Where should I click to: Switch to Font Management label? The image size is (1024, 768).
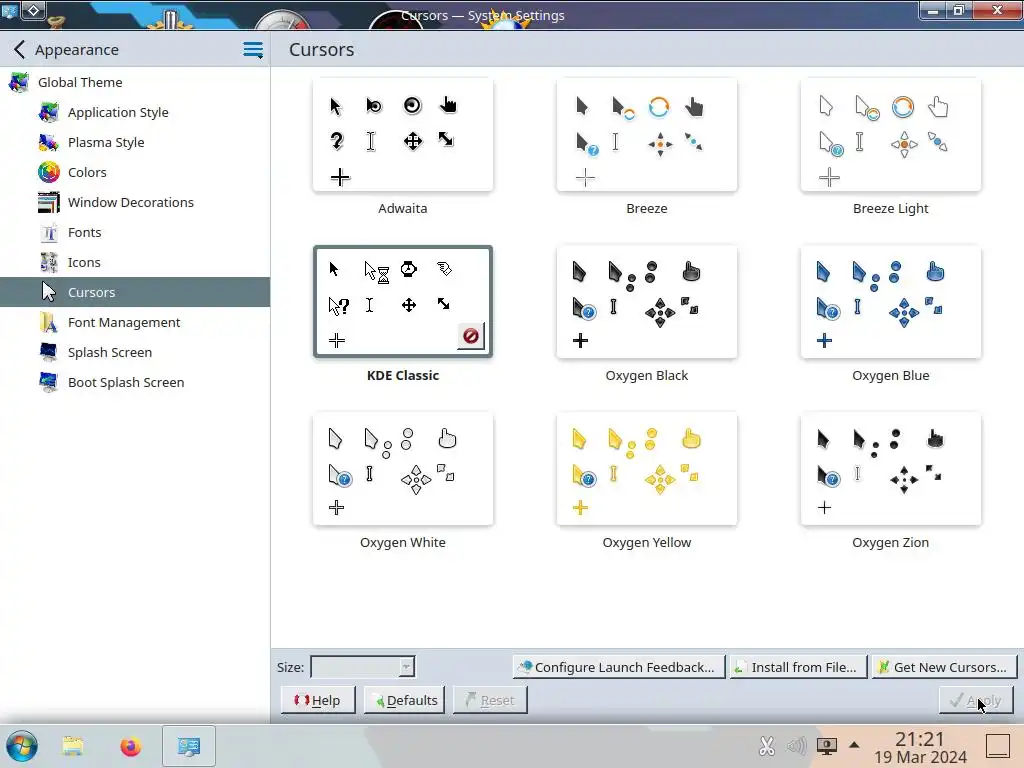click(124, 323)
